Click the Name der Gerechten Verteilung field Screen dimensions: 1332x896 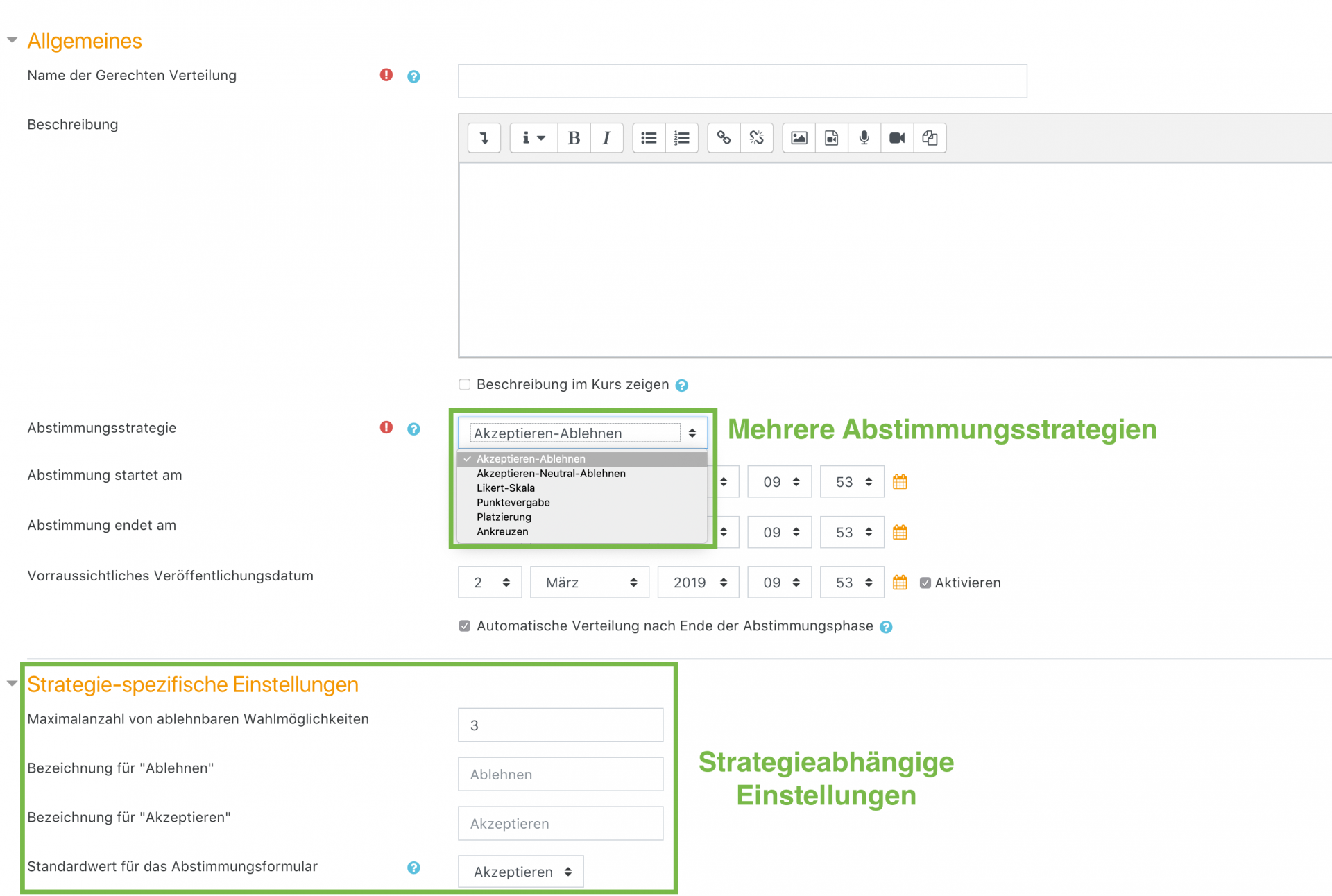pos(742,81)
